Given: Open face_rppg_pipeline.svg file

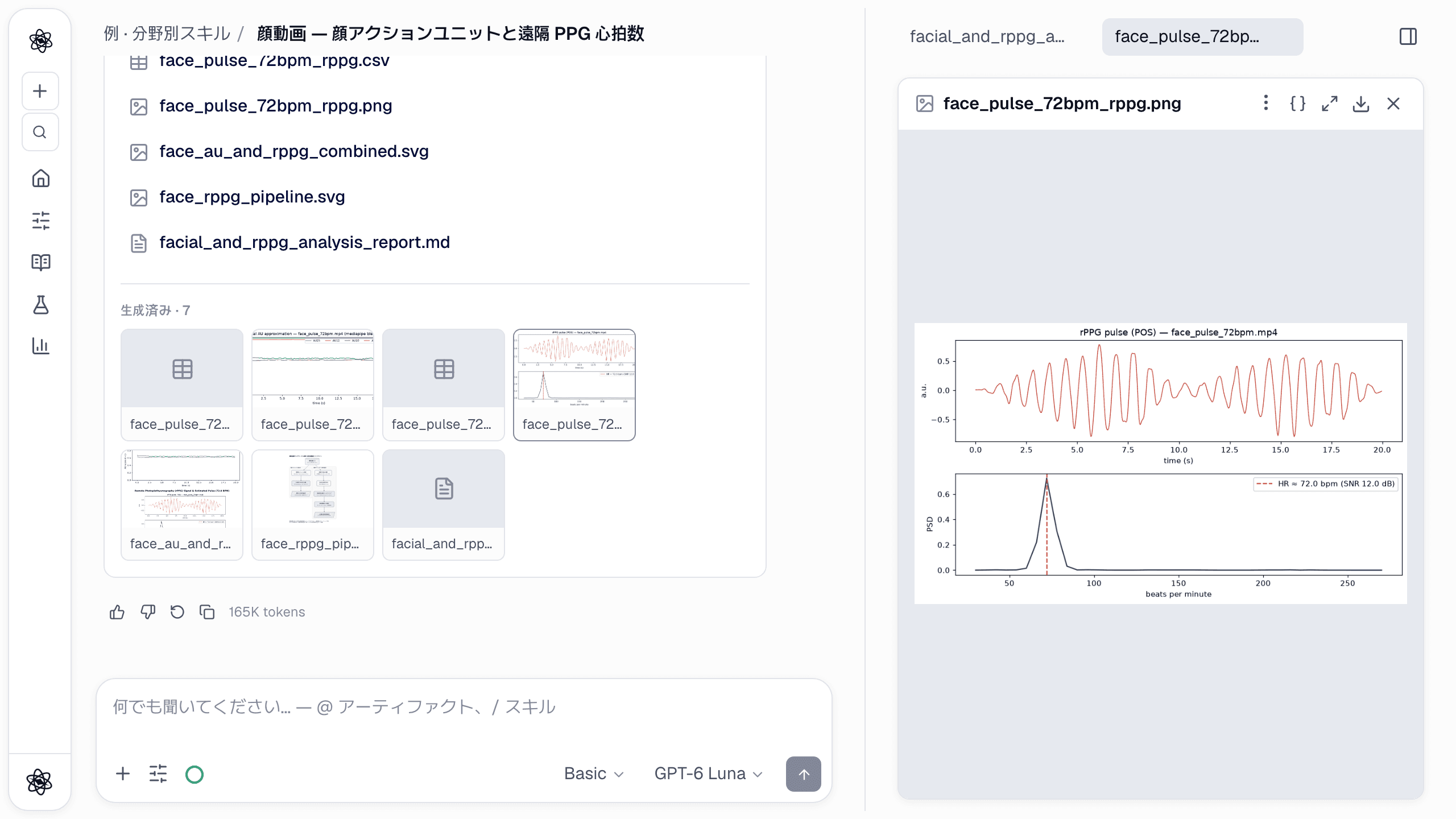Looking at the screenshot, I should click(252, 197).
